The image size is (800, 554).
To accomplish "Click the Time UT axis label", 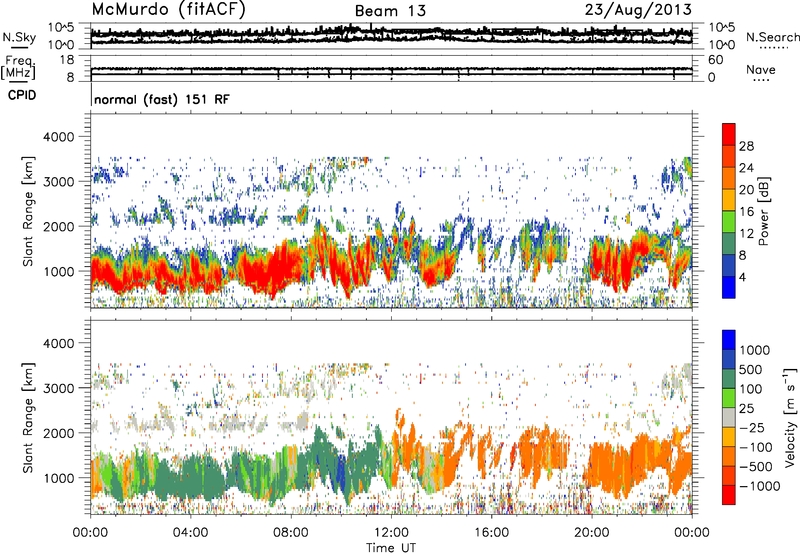I will (391, 548).
